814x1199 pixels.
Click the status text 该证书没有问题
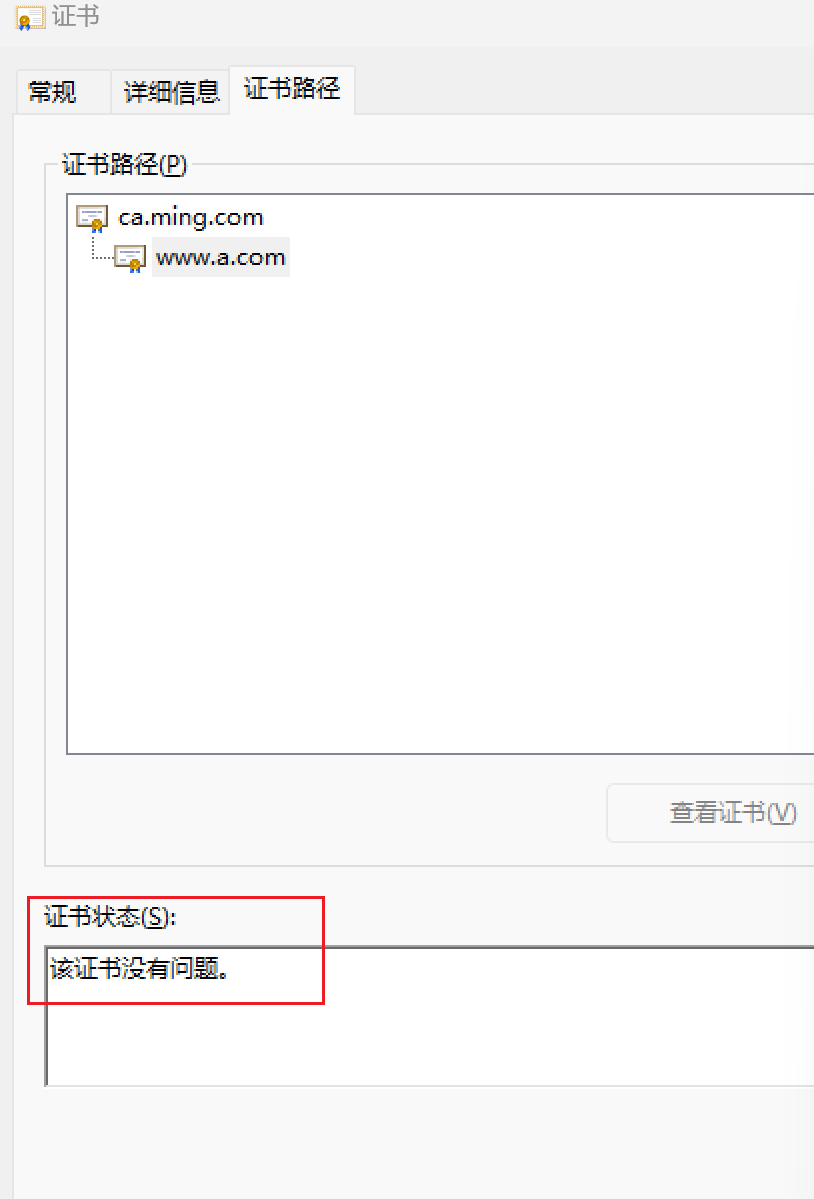139,969
